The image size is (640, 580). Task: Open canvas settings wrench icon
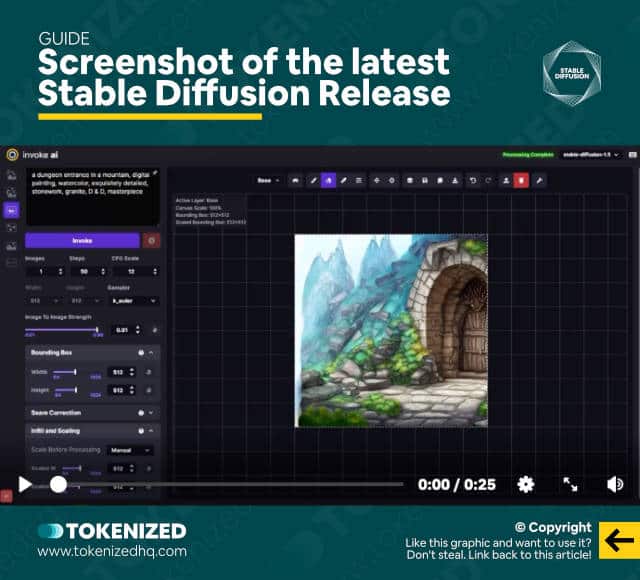pos(539,180)
